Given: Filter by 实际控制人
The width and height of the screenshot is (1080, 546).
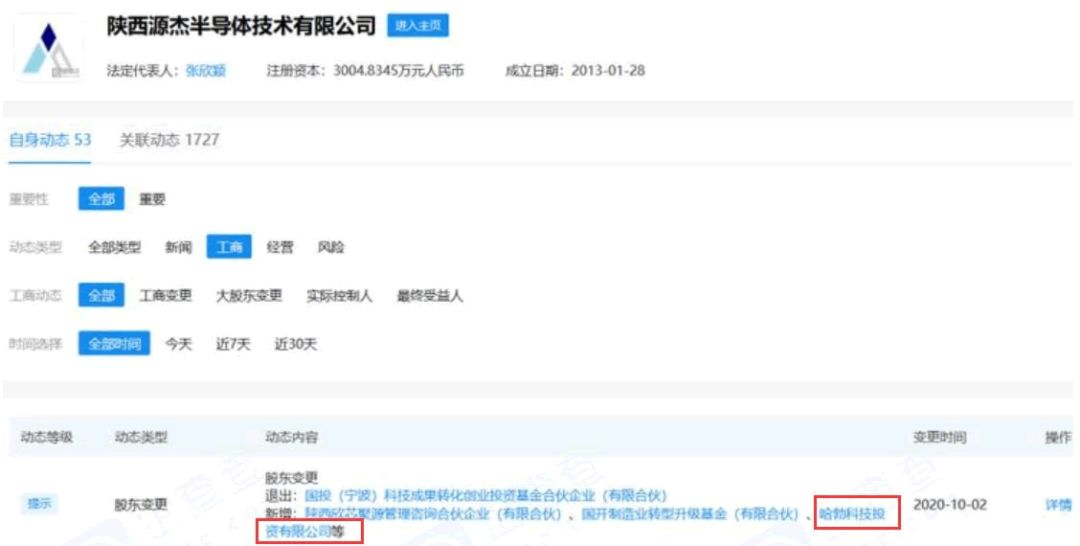Looking at the screenshot, I should pos(340,295).
